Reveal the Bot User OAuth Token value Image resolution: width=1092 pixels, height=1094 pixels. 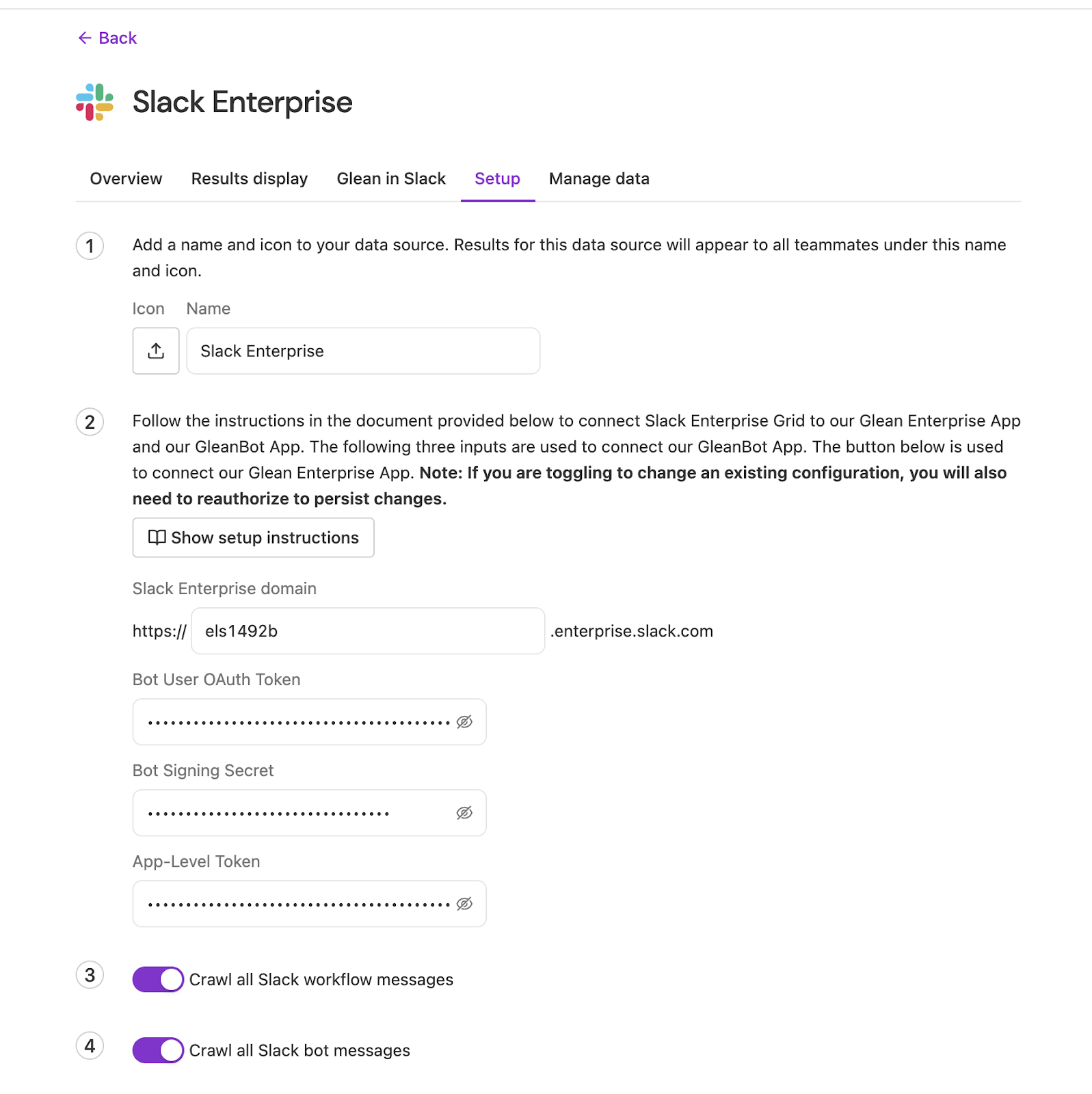pos(464,721)
